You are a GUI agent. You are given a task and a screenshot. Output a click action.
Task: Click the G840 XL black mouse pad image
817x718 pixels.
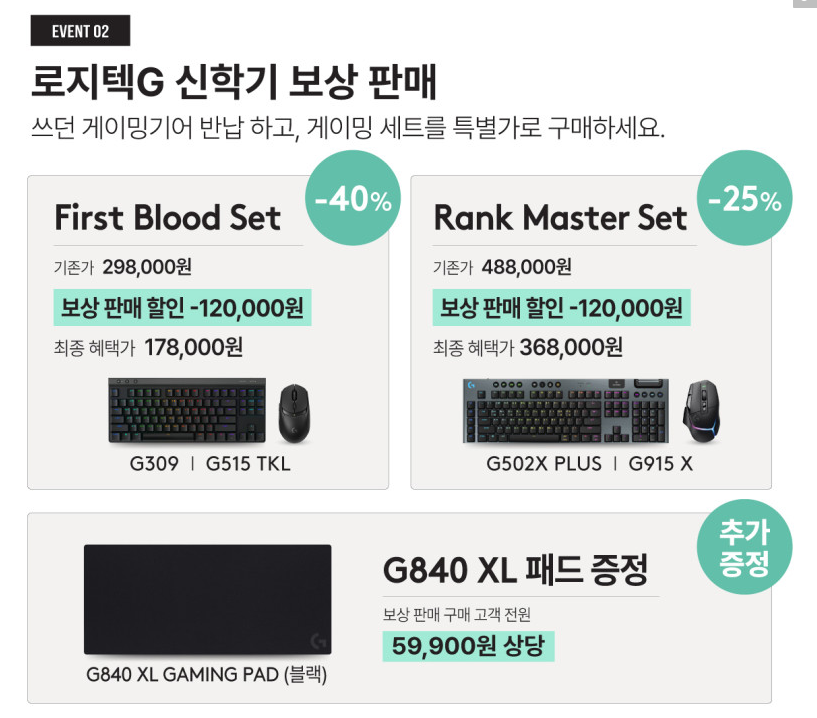pyautogui.click(x=207, y=599)
